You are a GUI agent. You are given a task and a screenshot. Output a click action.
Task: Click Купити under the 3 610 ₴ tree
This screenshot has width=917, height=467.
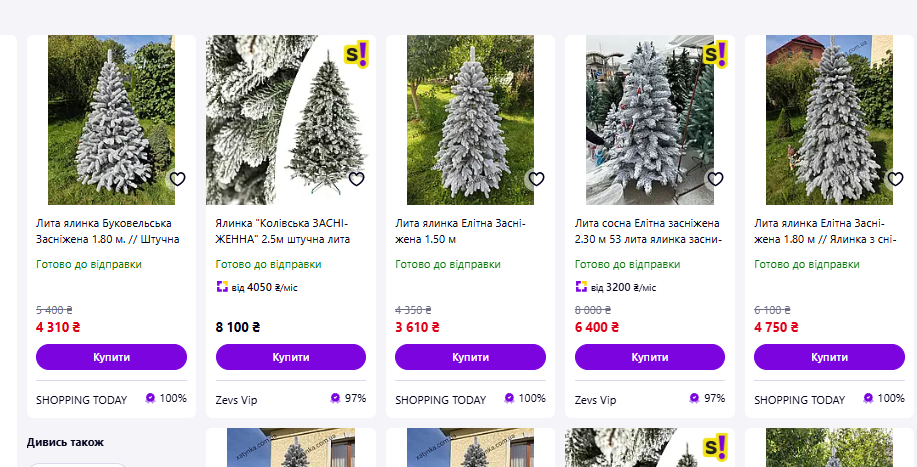click(x=470, y=357)
